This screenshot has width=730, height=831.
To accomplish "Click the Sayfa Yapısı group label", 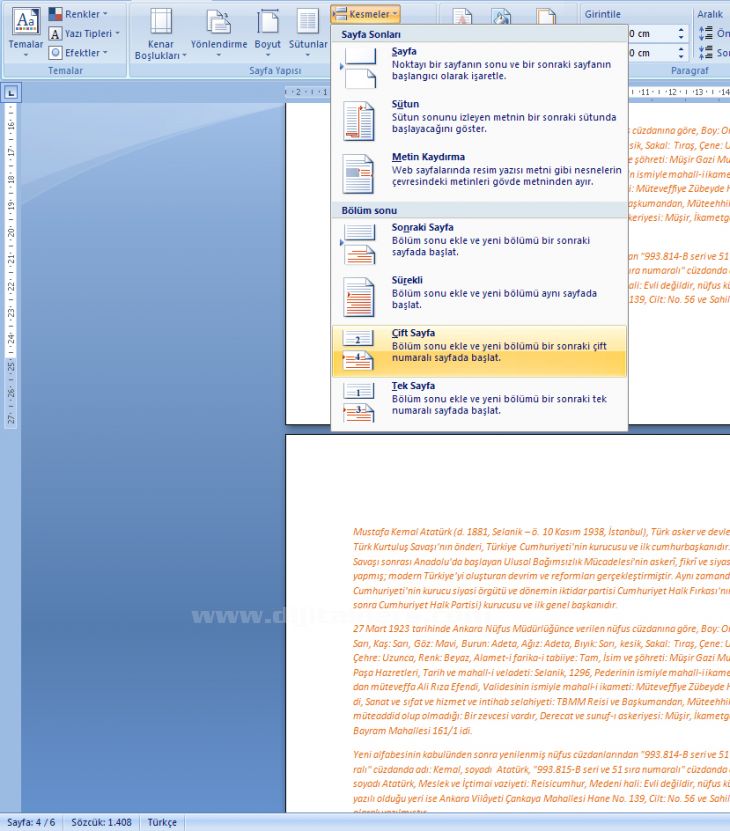I will pos(275,70).
